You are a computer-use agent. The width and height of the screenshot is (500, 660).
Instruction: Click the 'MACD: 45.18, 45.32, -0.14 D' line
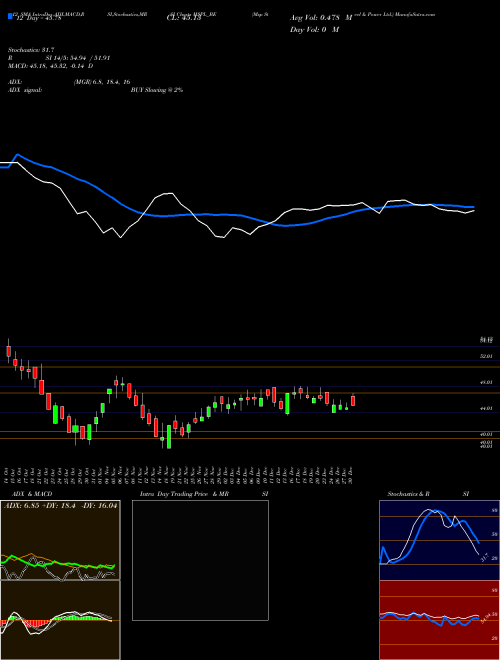coord(51,66)
